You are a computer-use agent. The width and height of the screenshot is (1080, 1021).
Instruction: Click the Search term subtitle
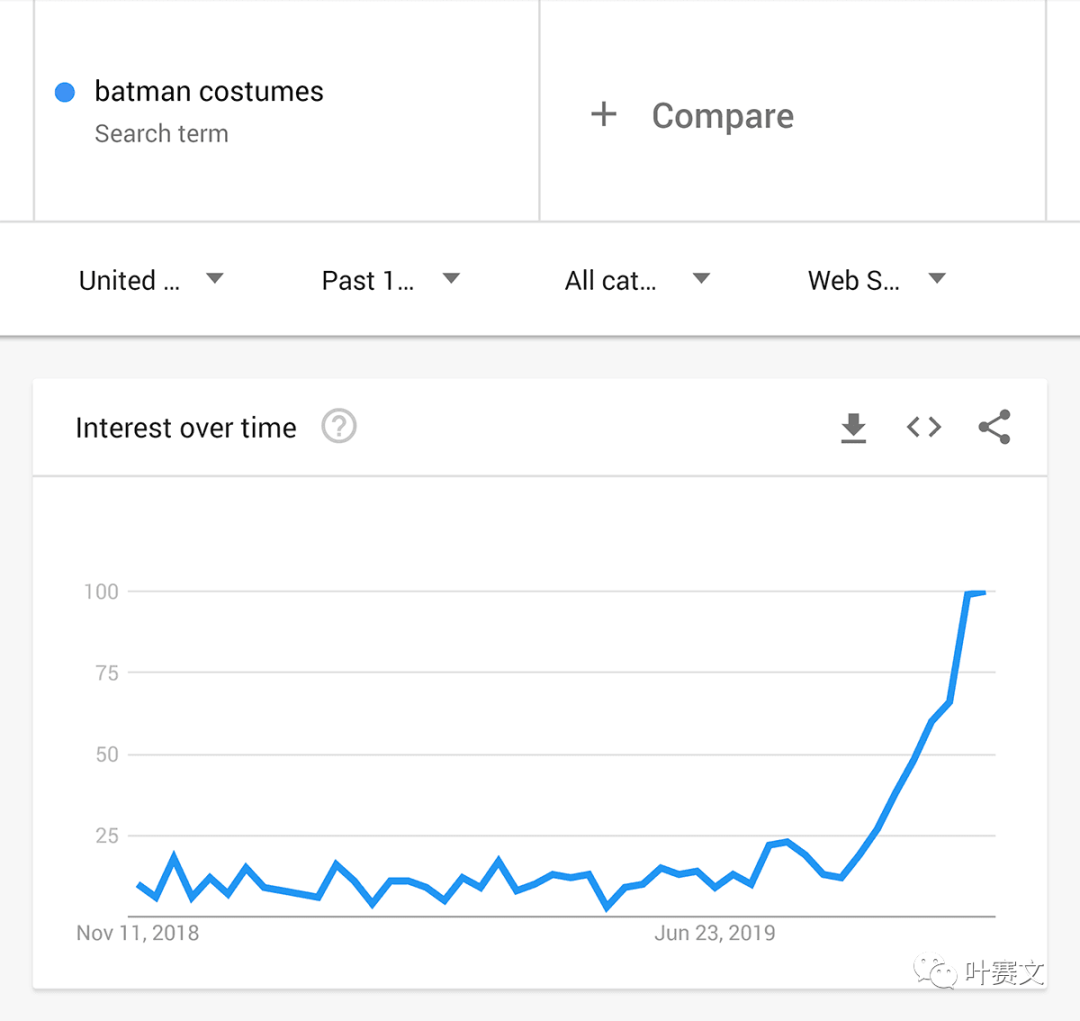(x=161, y=133)
